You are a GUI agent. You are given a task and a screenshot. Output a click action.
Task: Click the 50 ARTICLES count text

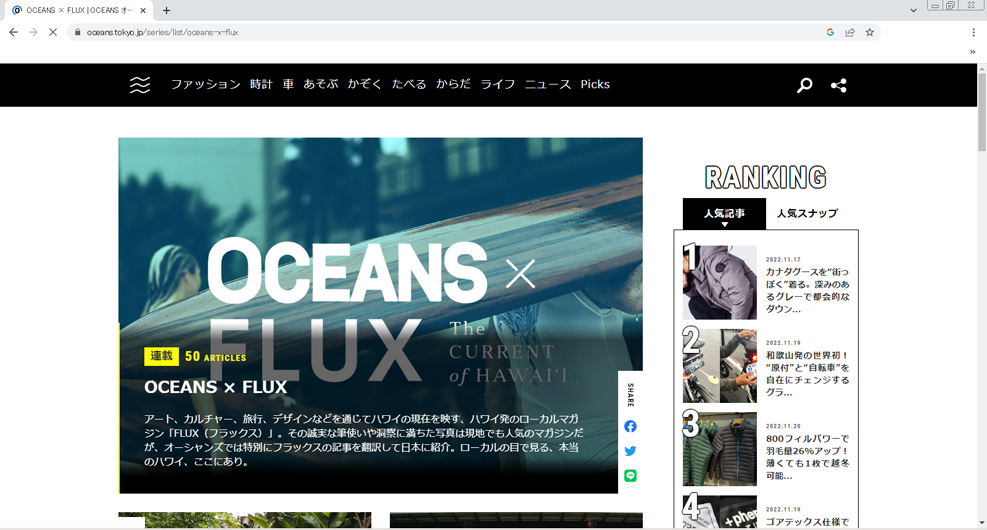215,356
